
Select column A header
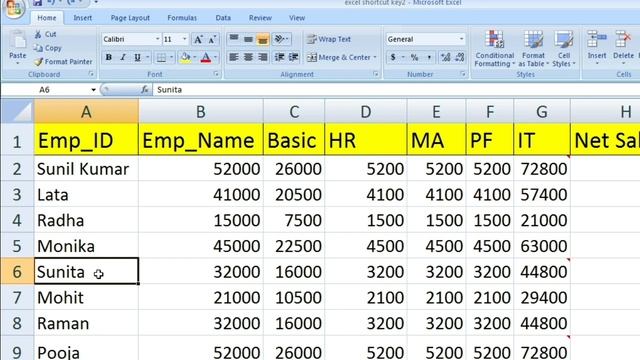[86, 111]
